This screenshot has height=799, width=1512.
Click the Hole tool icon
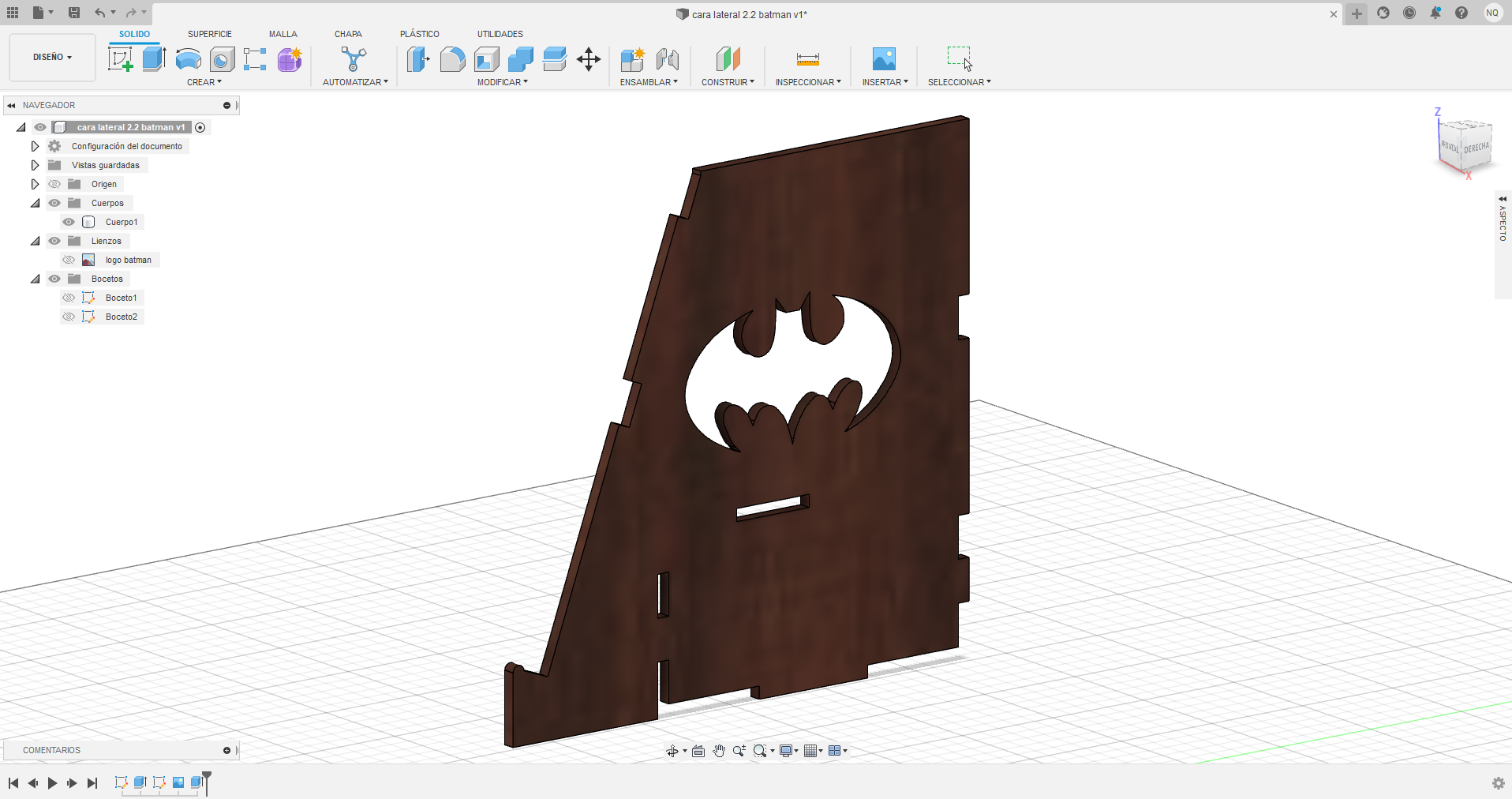pyautogui.click(x=222, y=59)
